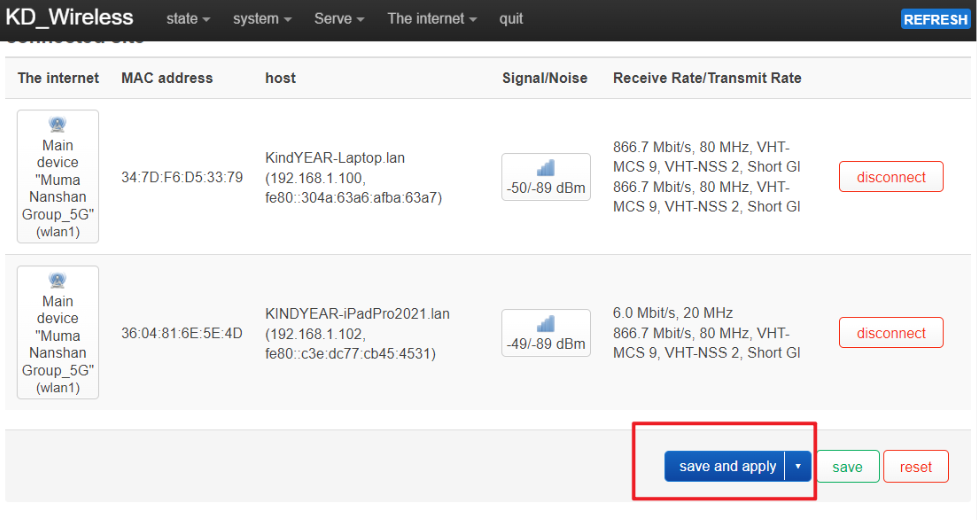Click signal bars icon showing -50/-89 dBm
The image size is (977, 520).
pos(545,168)
